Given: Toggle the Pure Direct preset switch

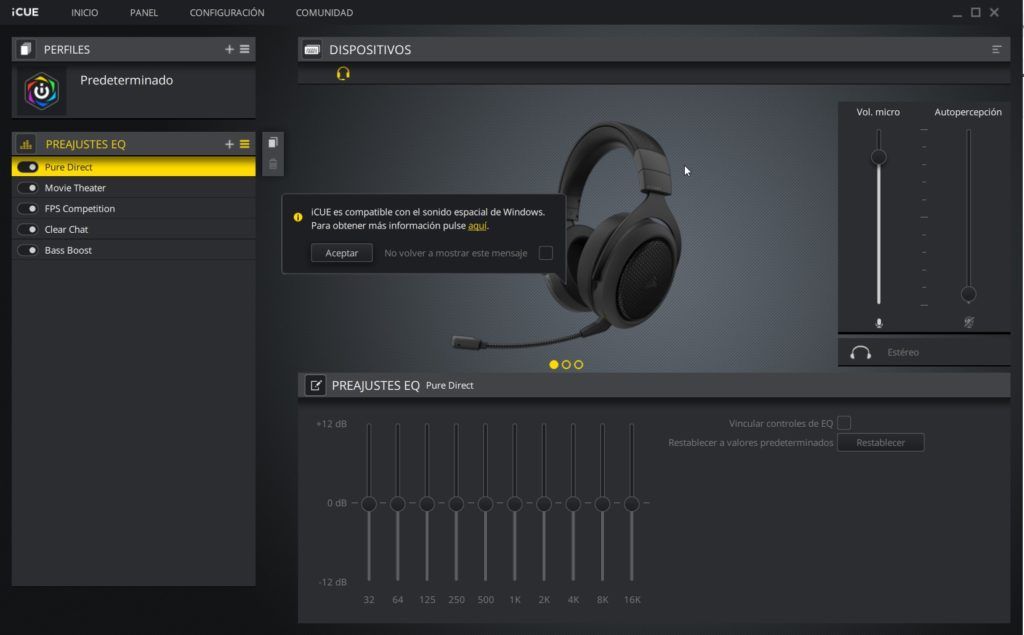Looking at the screenshot, I should [x=27, y=167].
